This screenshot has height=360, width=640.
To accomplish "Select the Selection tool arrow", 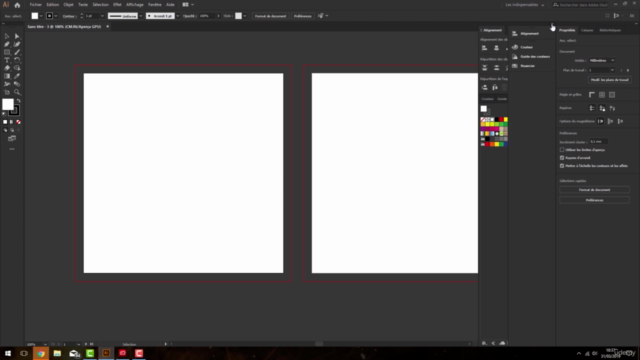I will point(7,36).
